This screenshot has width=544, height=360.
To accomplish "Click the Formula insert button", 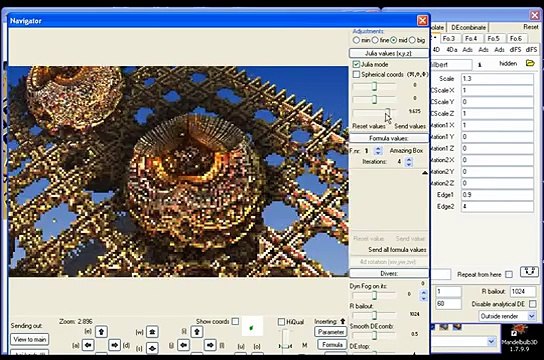I will point(332,344).
